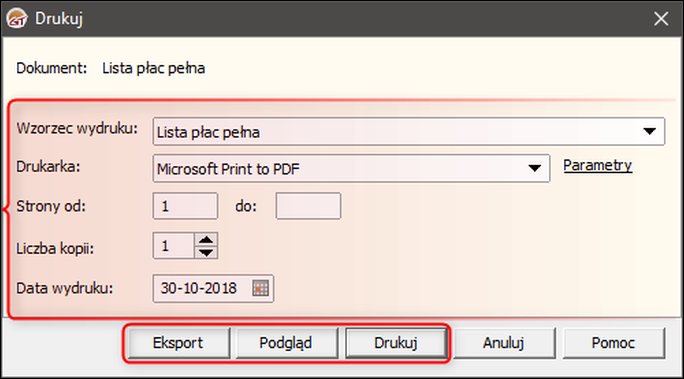Expand the Drukarka dropdown arrow
This screenshot has height=379, width=684.
click(534, 168)
